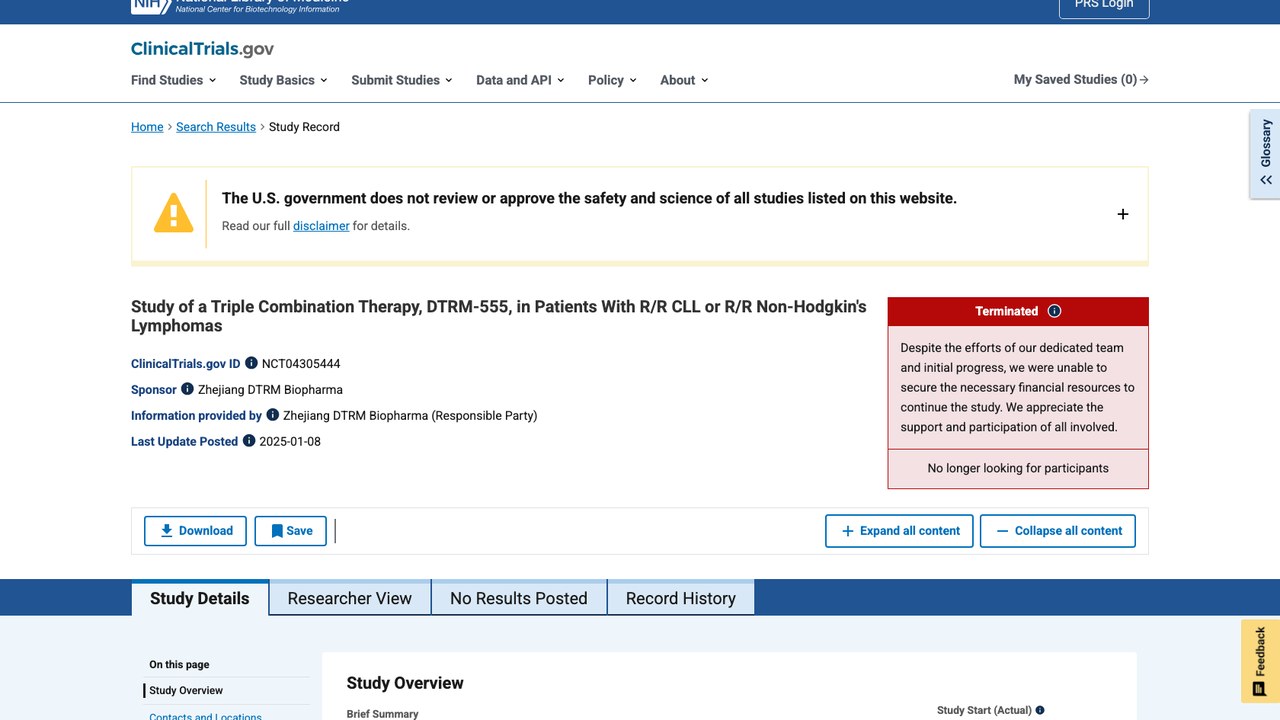Open the Glossary side panel

point(1265,154)
